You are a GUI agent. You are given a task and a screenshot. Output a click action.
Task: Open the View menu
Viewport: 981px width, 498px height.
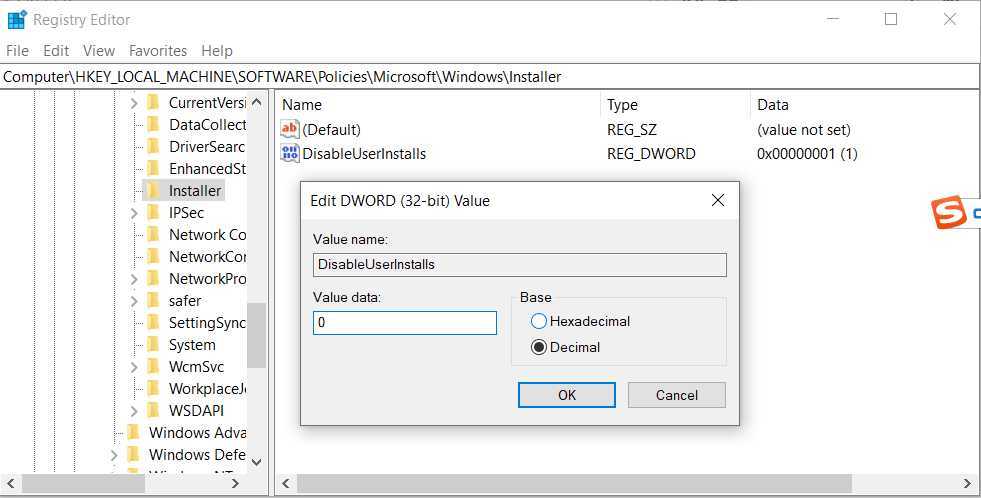click(99, 51)
